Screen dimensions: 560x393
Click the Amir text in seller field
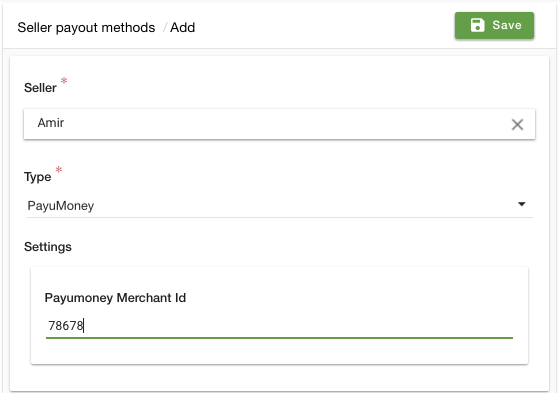pos(51,123)
